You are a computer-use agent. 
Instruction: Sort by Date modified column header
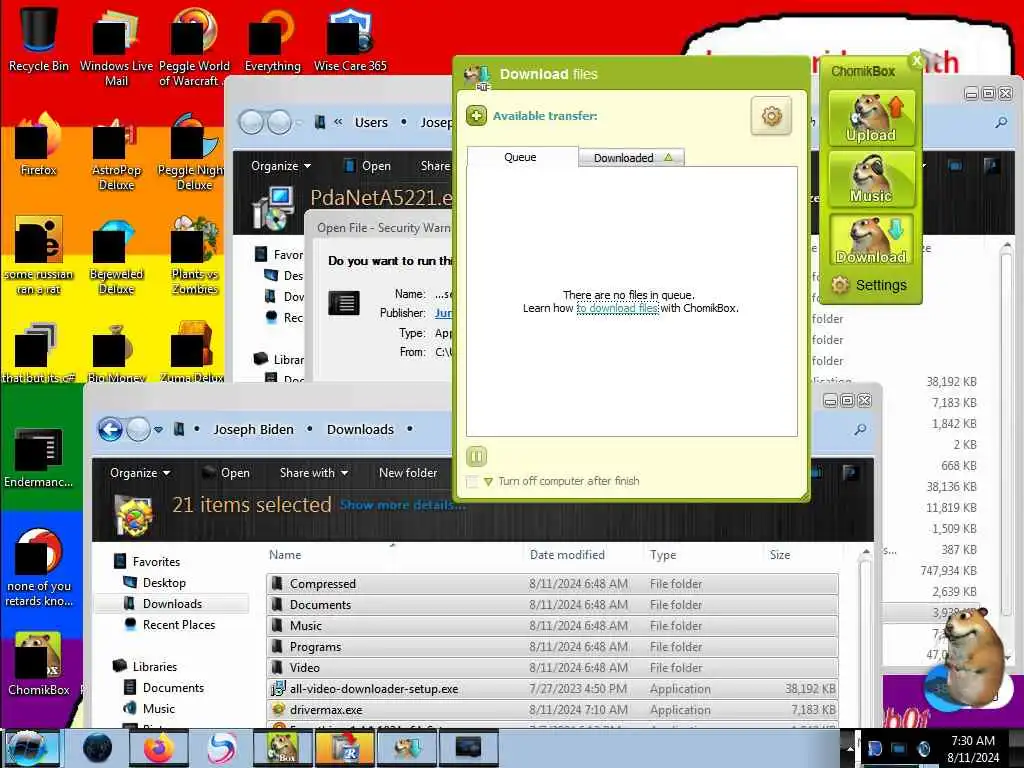567,555
